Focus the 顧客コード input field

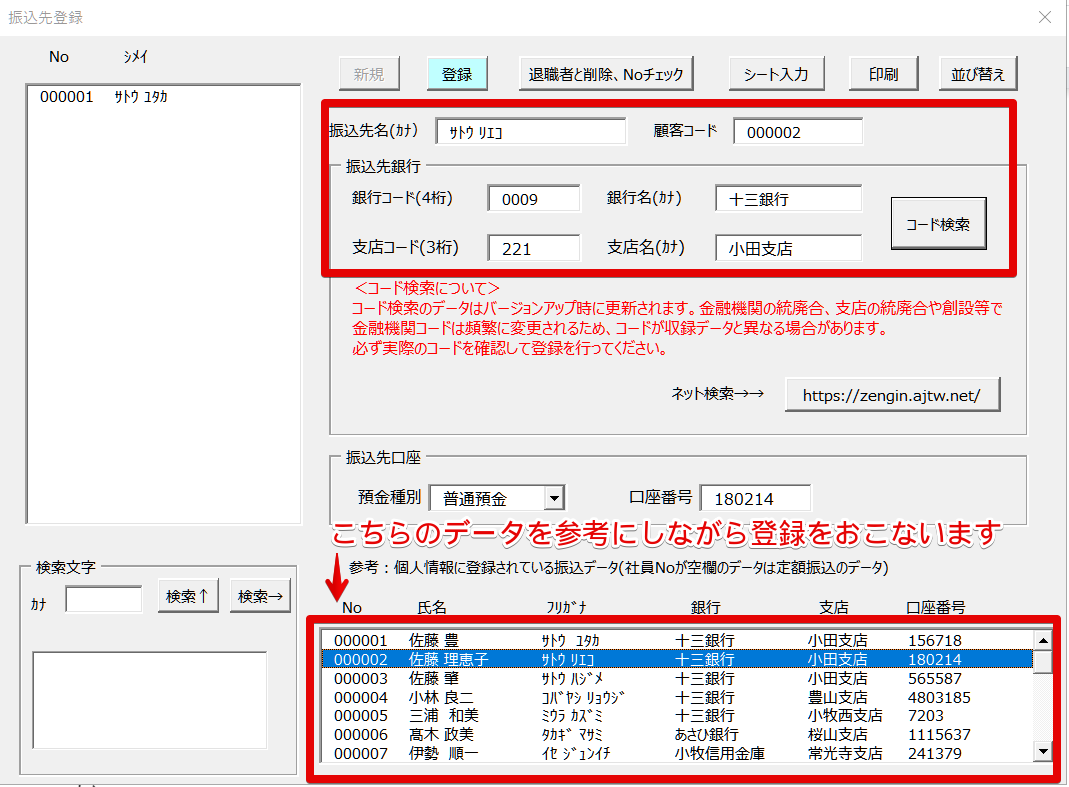[x=797, y=131]
